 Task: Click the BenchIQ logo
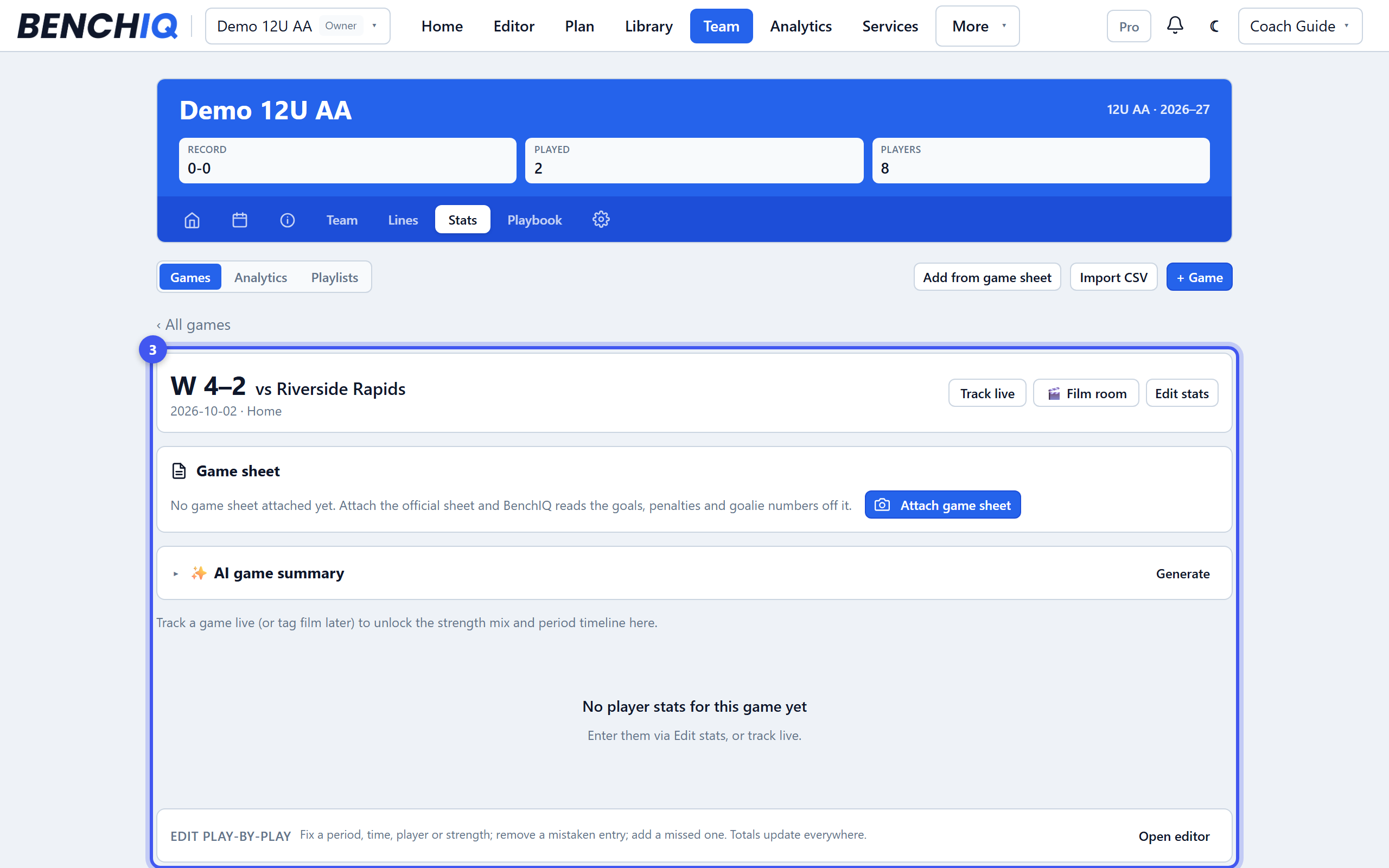(x=97, y=26)
